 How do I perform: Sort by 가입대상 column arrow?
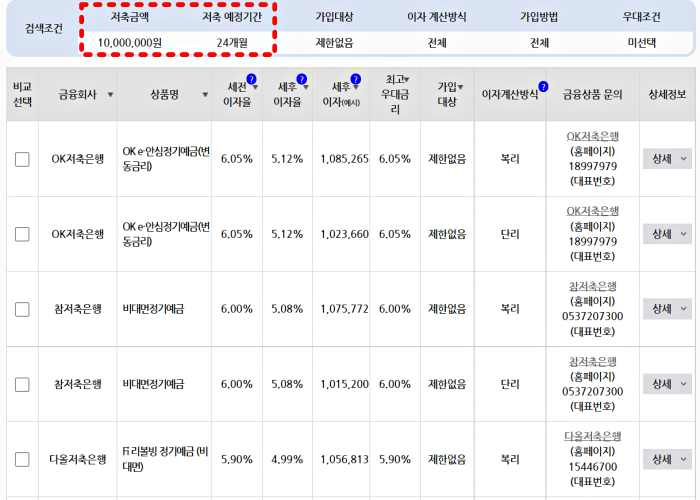pos(460,87)
